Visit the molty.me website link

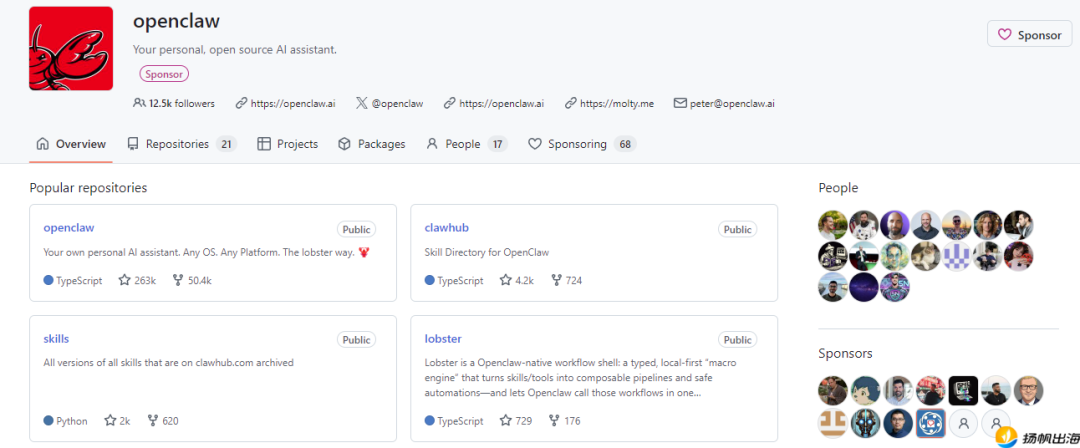point(608,103)
